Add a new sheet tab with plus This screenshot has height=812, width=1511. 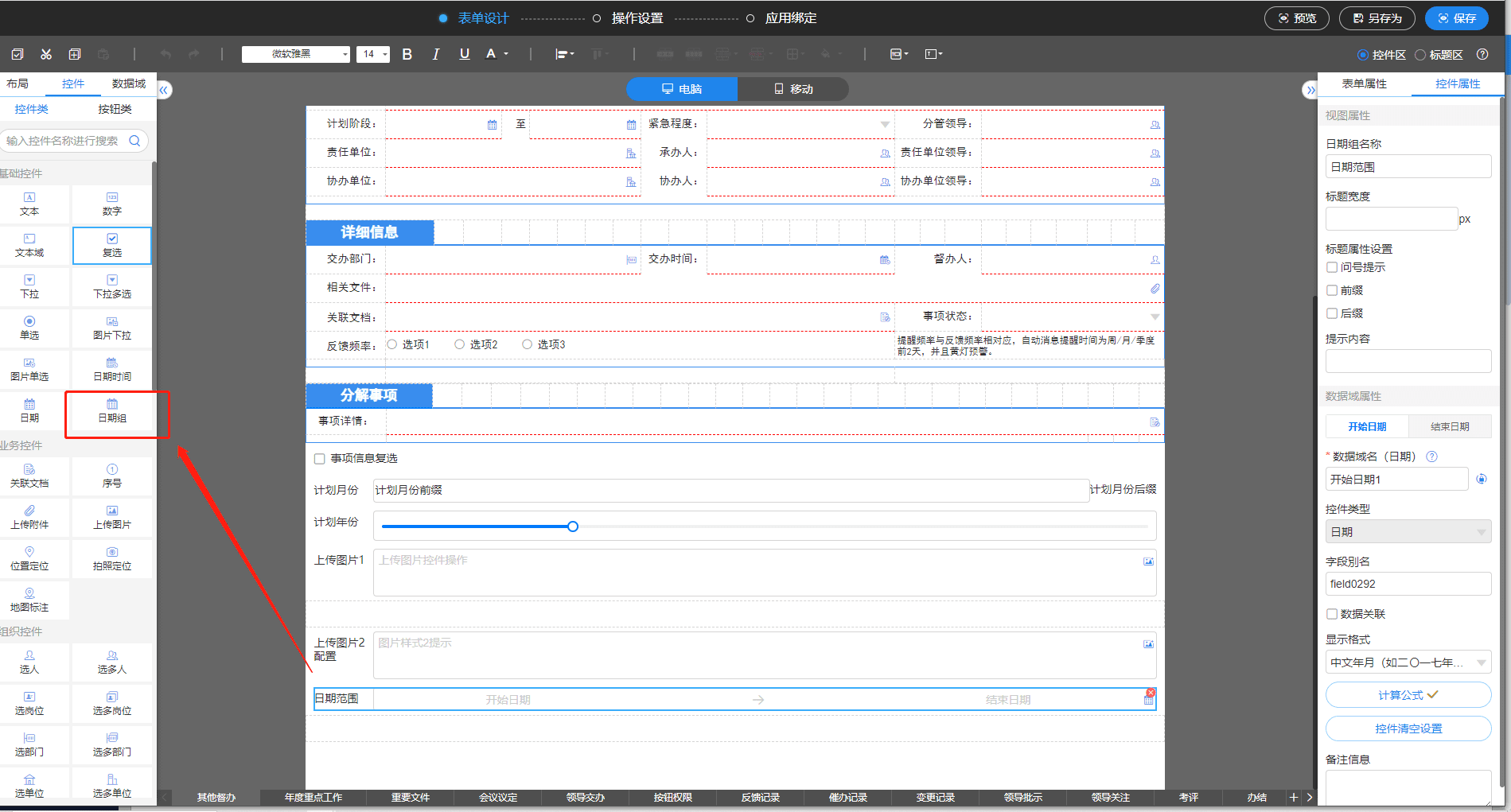1294,797
